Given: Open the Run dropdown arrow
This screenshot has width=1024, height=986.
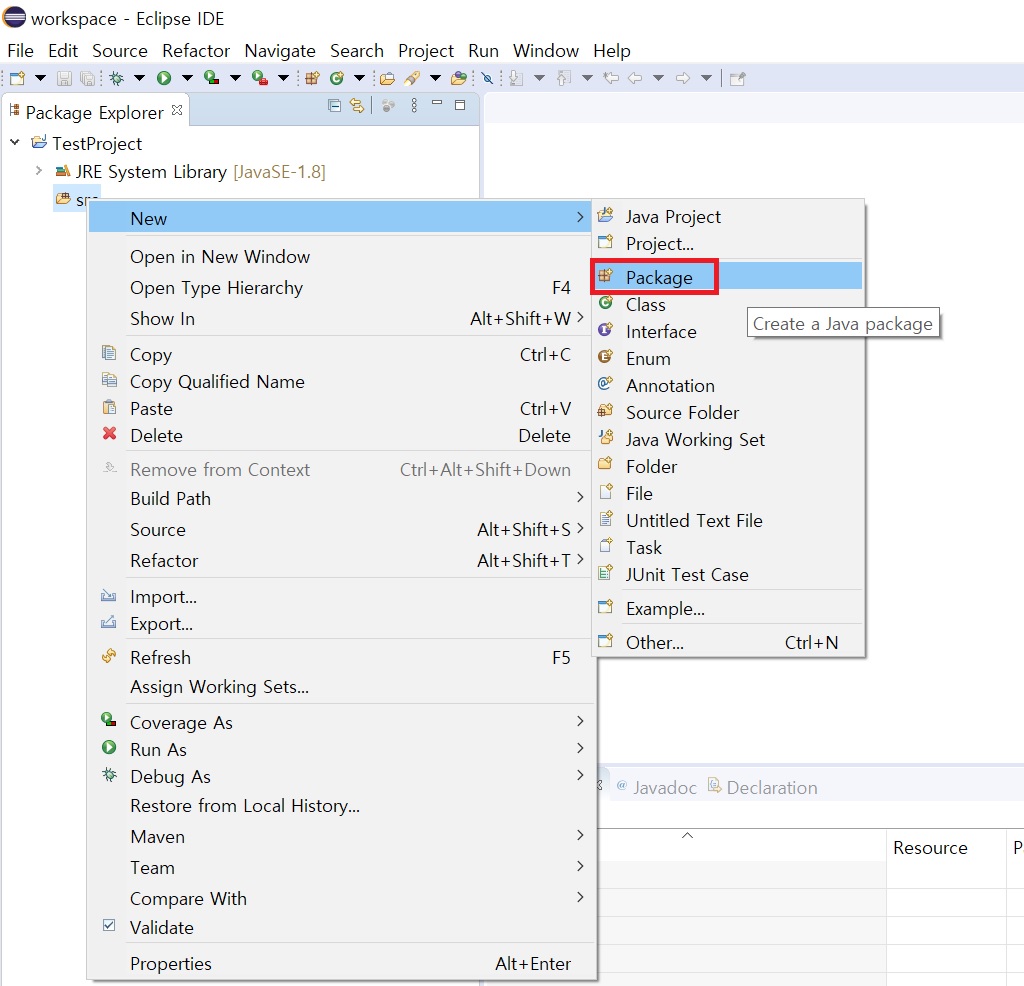Looking at the screenshot, I should (x=187, y=78).
